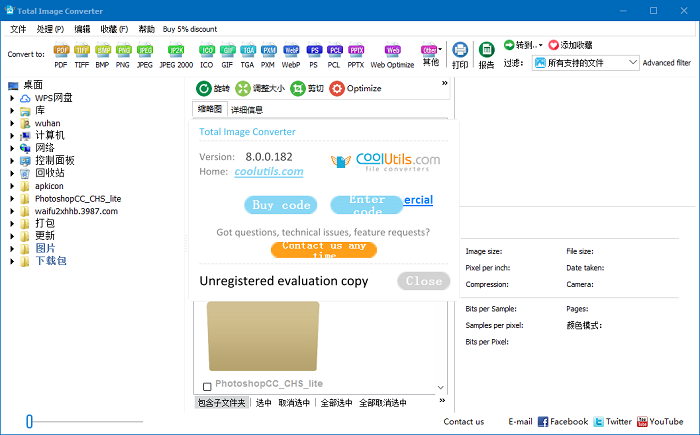
Task: Select GIF conversion icon
Action: coord(227,50)
